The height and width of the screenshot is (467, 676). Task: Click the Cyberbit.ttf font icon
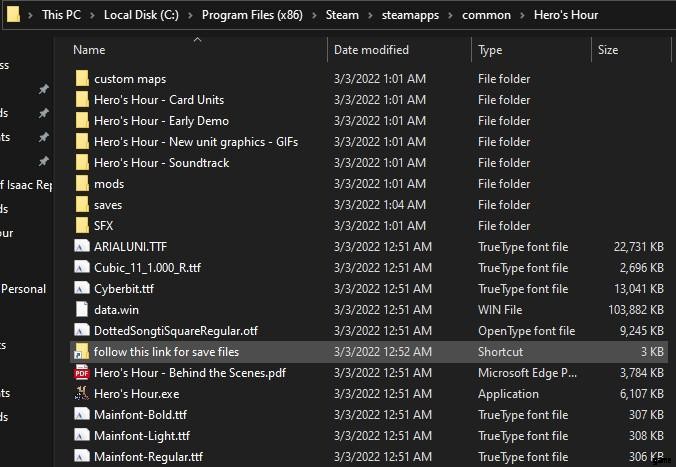82,289
